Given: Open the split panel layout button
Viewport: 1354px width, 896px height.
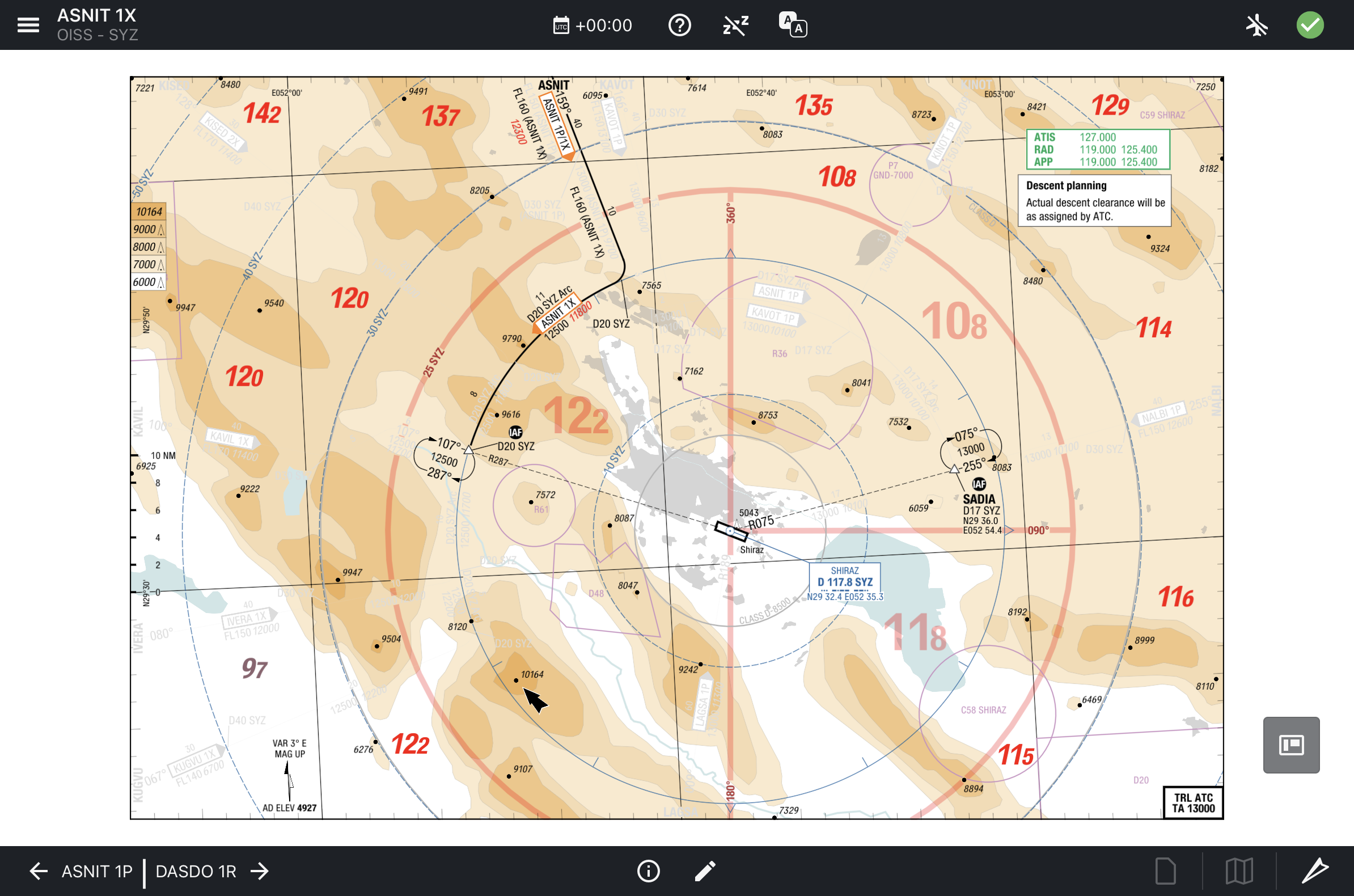Looking at the screenshot, I should click(1291, 745).
